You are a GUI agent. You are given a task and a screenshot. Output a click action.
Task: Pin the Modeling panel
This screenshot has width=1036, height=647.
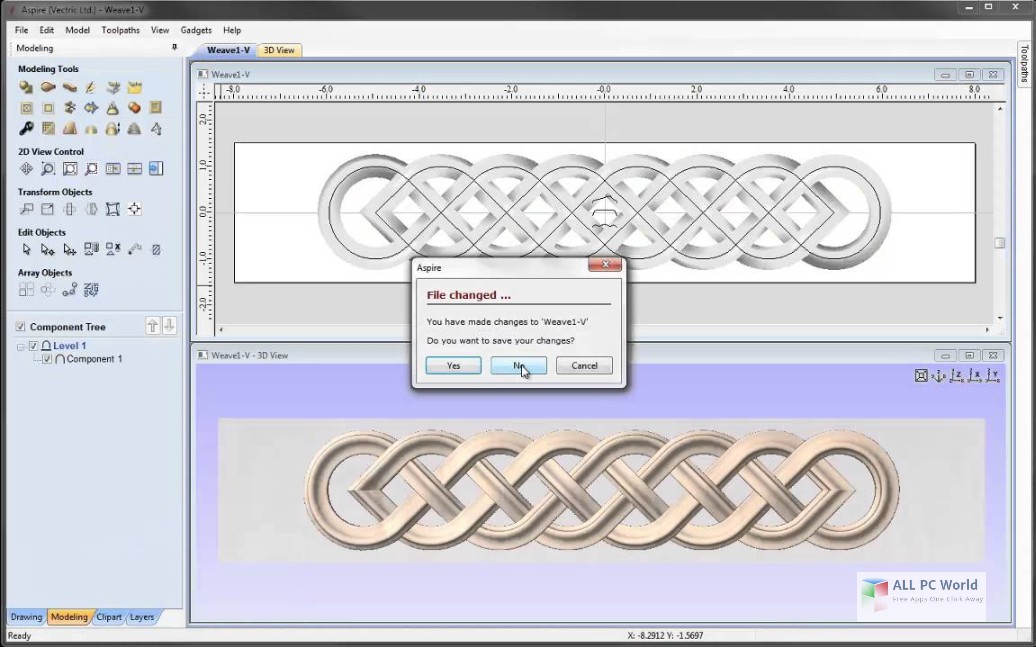[174, 48]
